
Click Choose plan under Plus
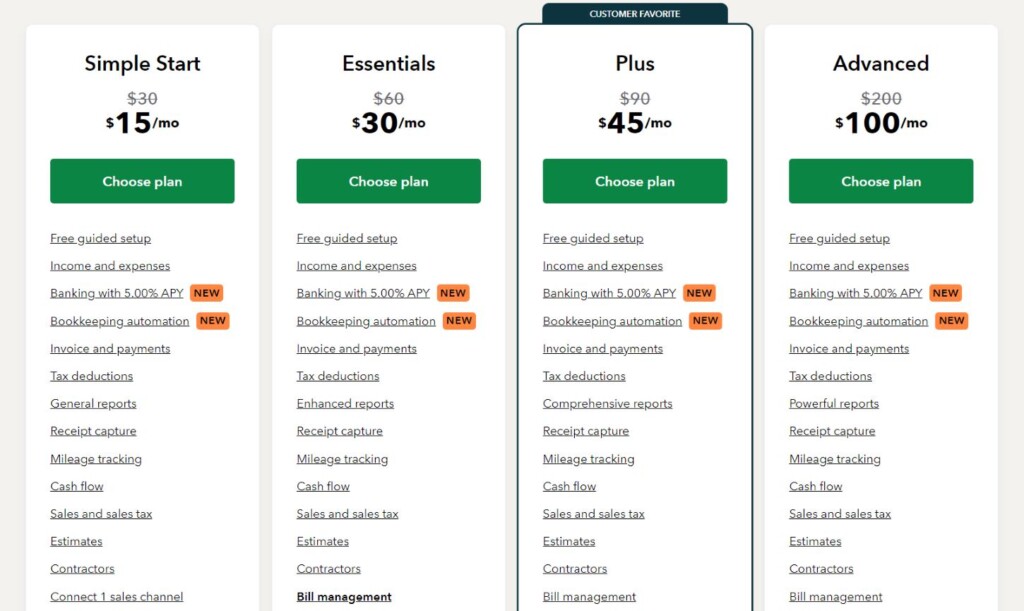coord(634,181)
